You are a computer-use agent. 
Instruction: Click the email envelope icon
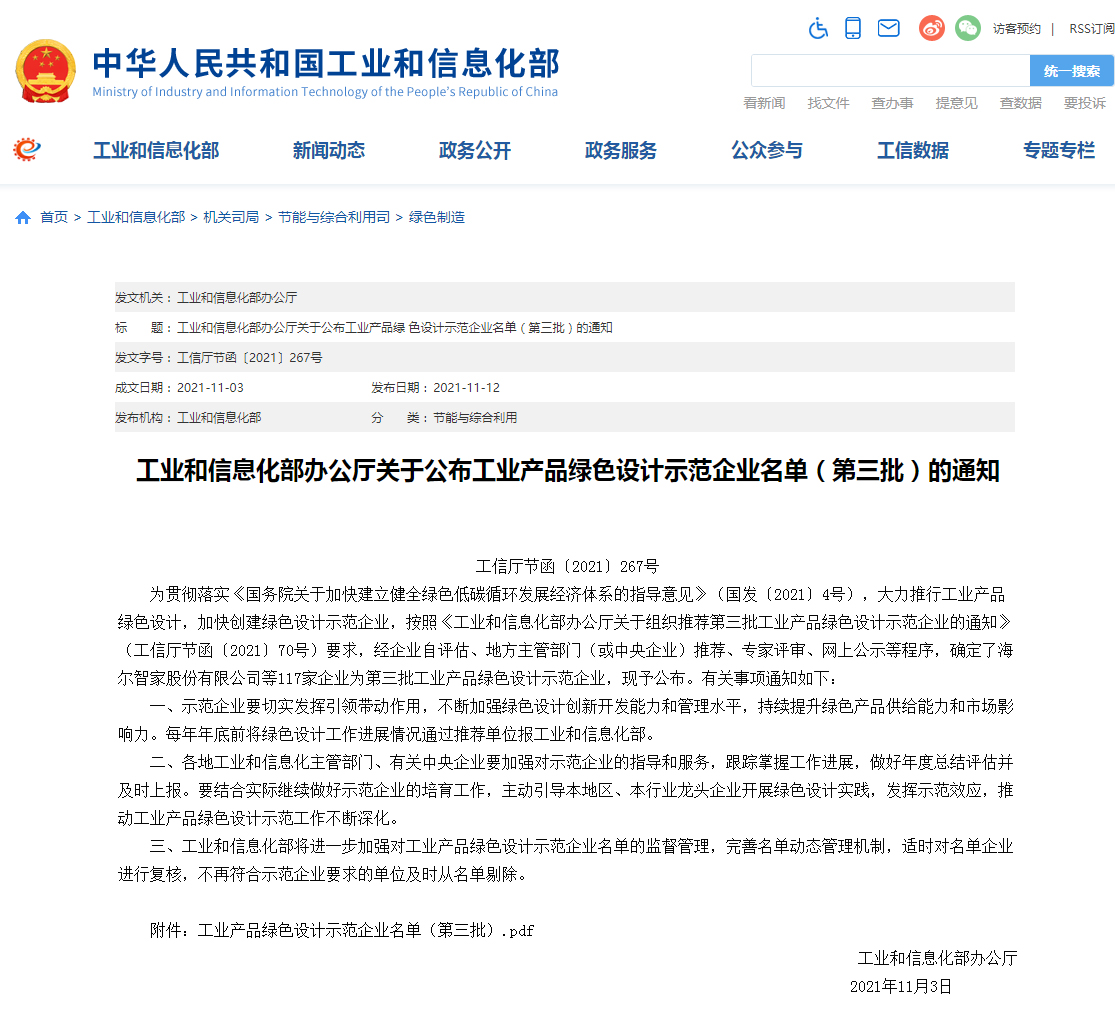pyautogui.click(x=888, y=28)
